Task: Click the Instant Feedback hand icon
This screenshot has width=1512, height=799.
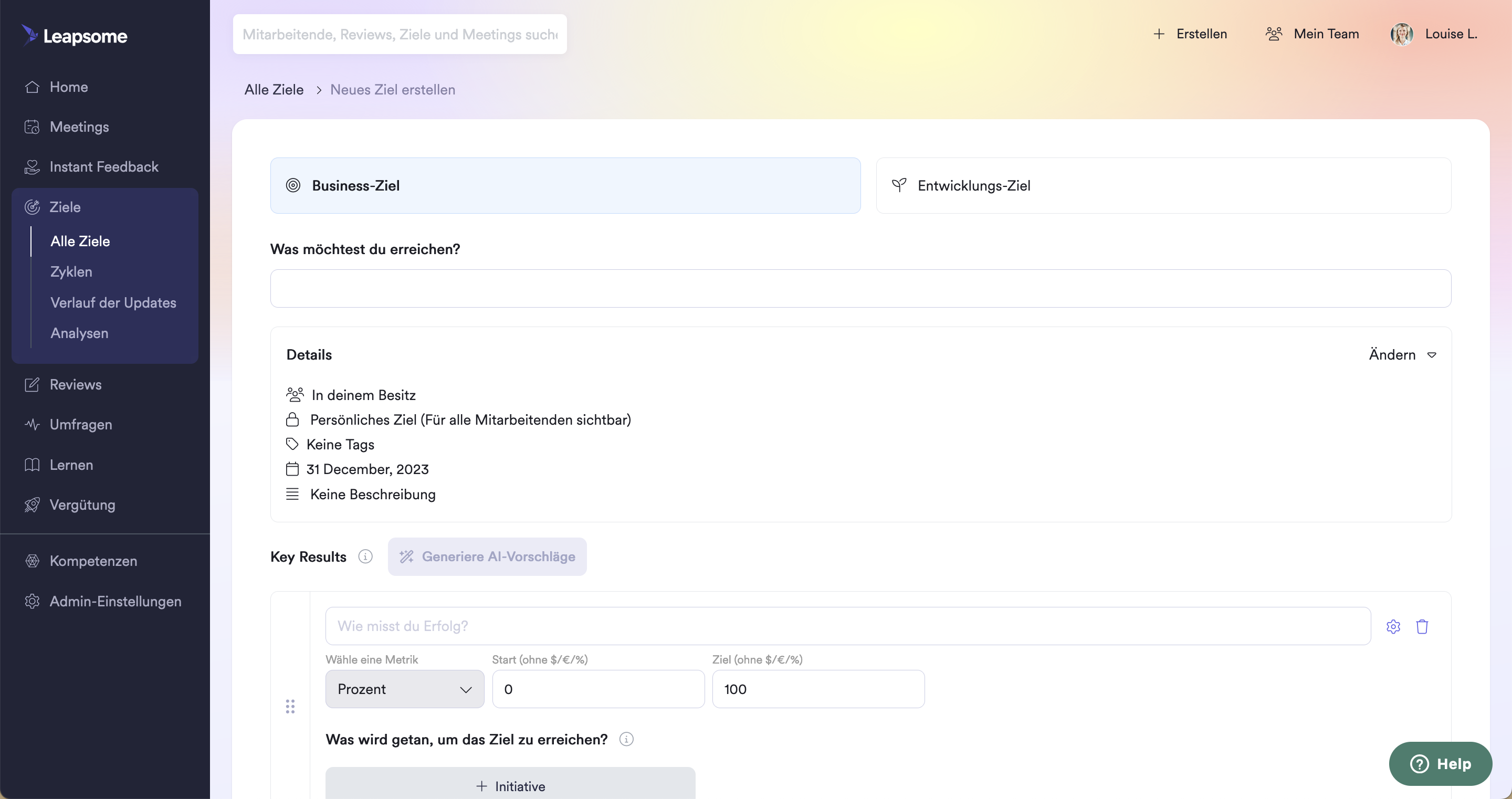Action: coord(32,167)
